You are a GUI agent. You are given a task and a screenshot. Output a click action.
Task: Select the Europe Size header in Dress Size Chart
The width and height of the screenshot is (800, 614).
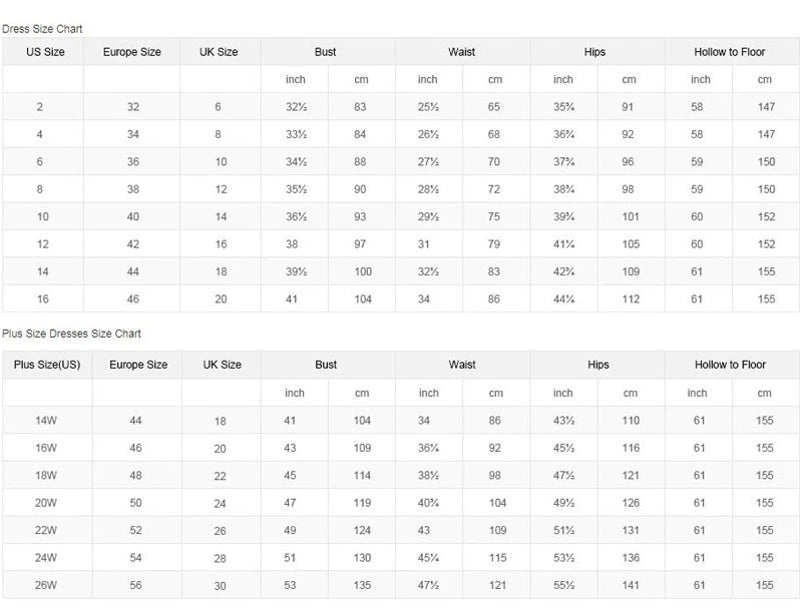click(x=132, y=52)
